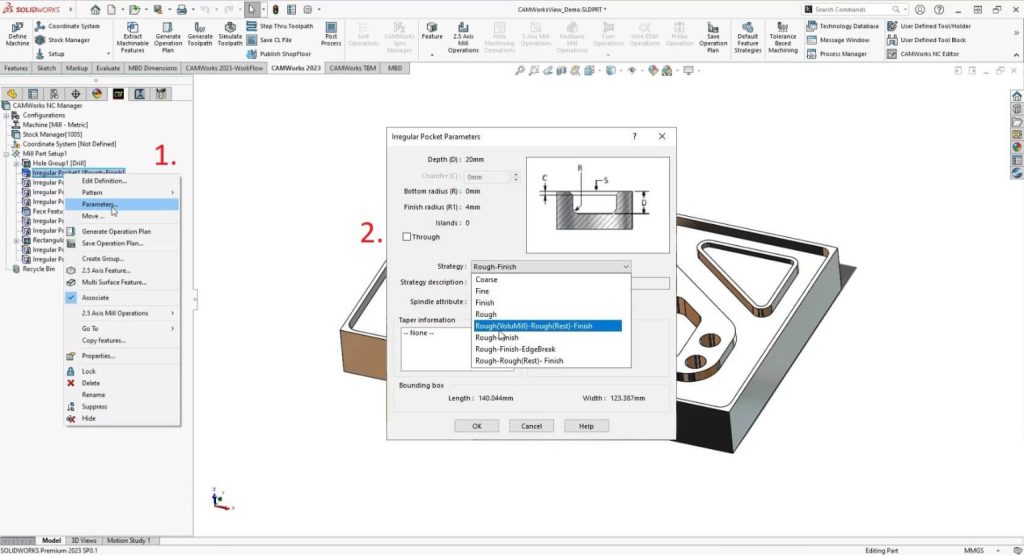Click the Home icon in title toolbar
Image resolution: width=1024 pixels, height=555 pixels.
[x=95, y=10]
